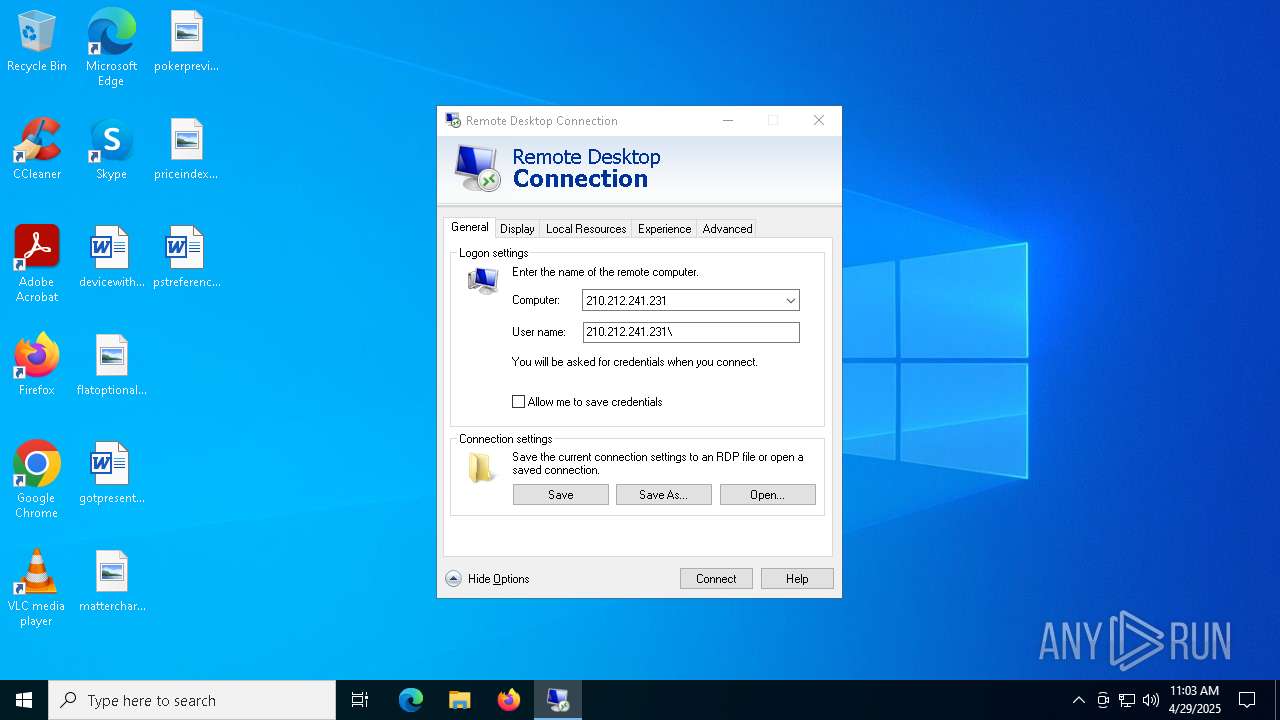The width and height of the screenshot is (1280, 720).
Task: Select pstreferenc... Word document
Action: pos(186,258)
